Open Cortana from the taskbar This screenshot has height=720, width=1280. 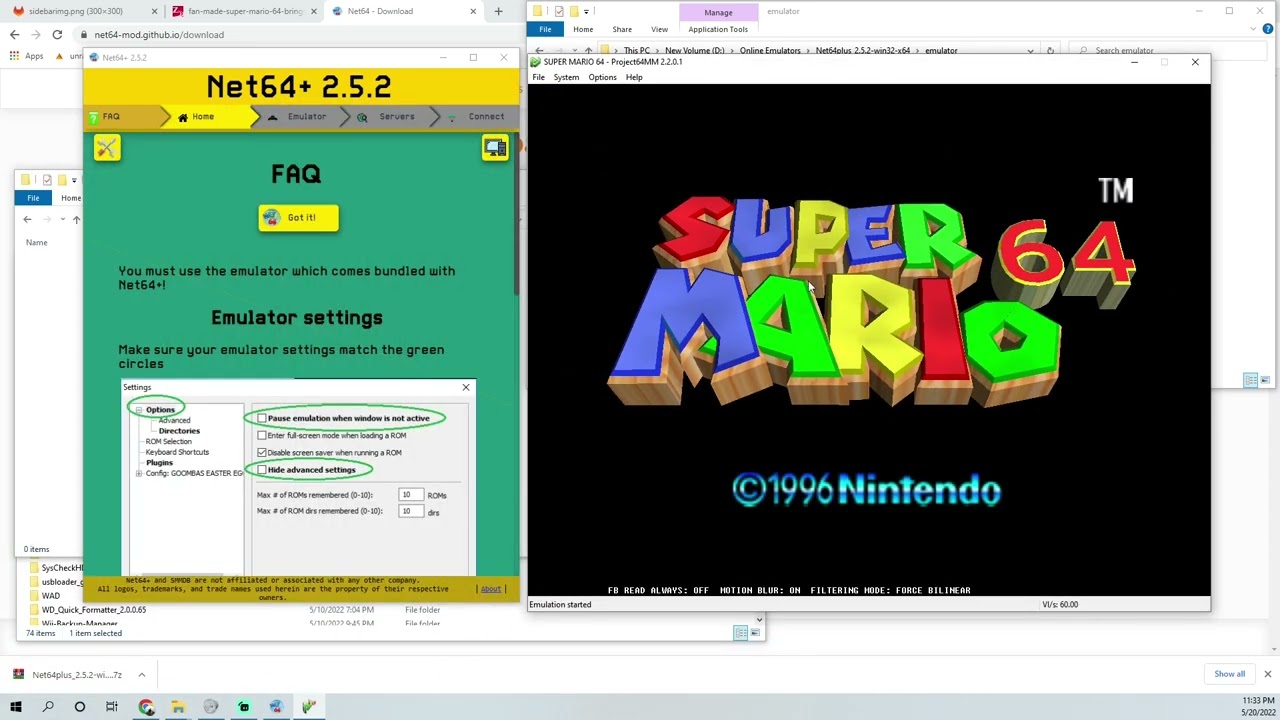80,707
